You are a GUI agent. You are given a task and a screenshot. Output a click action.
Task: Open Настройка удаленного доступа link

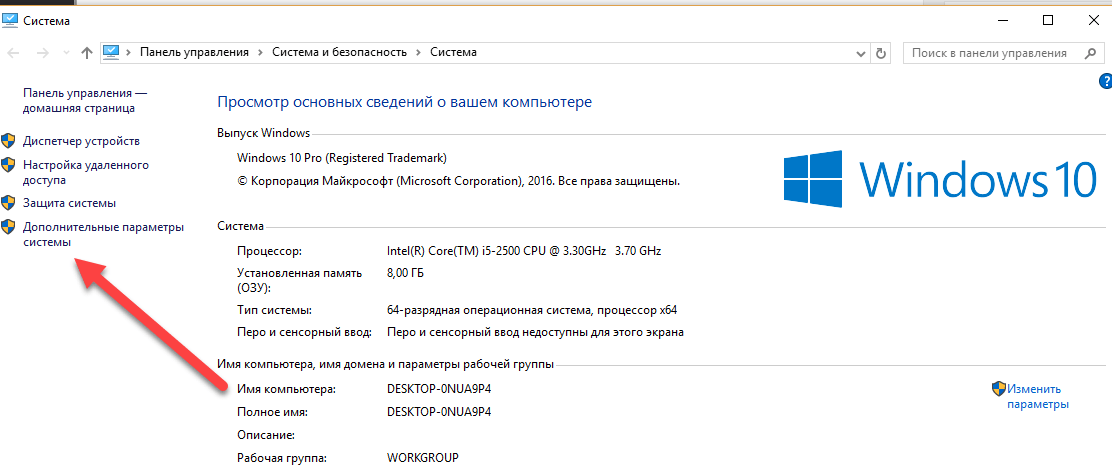tap(86, 172)
